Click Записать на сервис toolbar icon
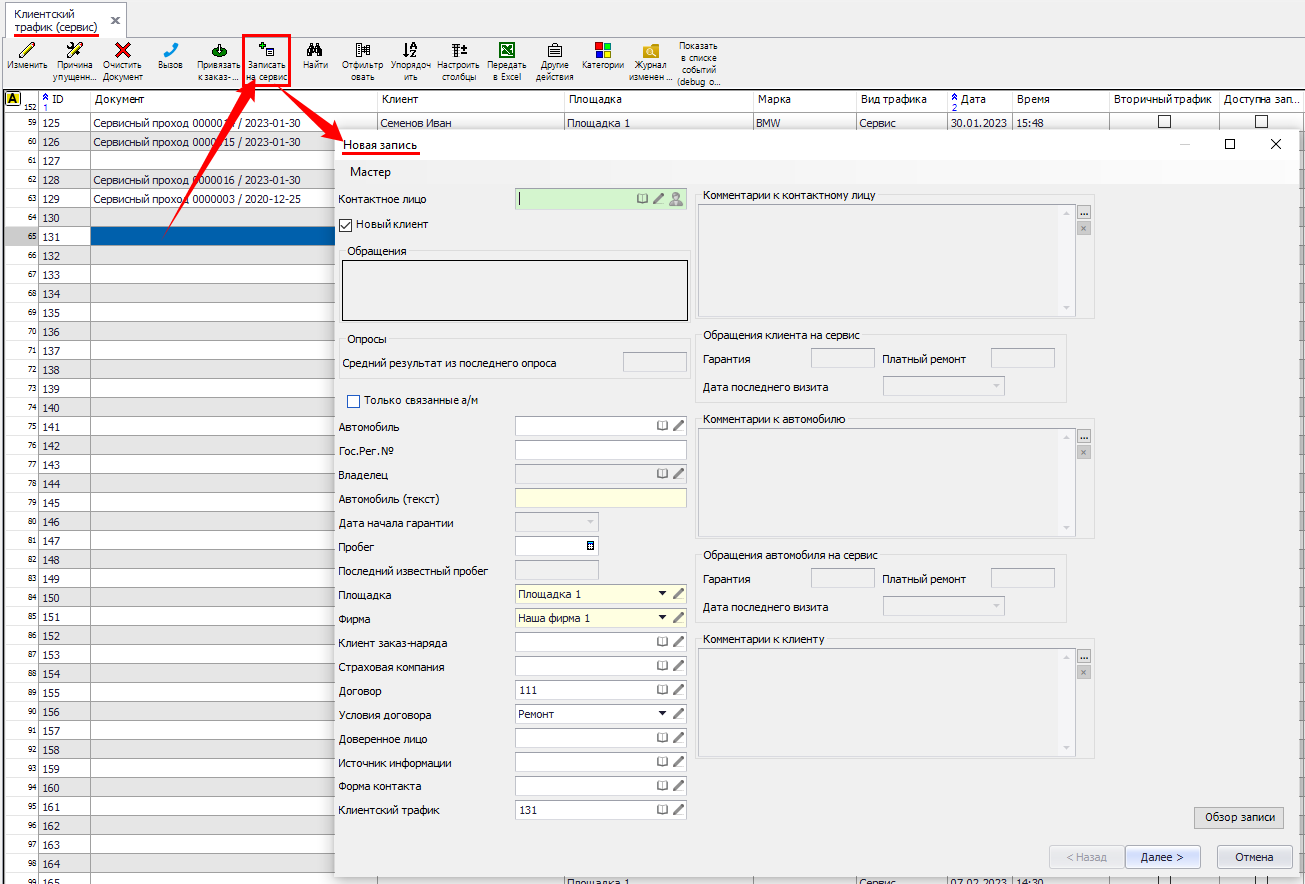The image size is (1305, 884). pyautogui.click(x=267, y=51)
